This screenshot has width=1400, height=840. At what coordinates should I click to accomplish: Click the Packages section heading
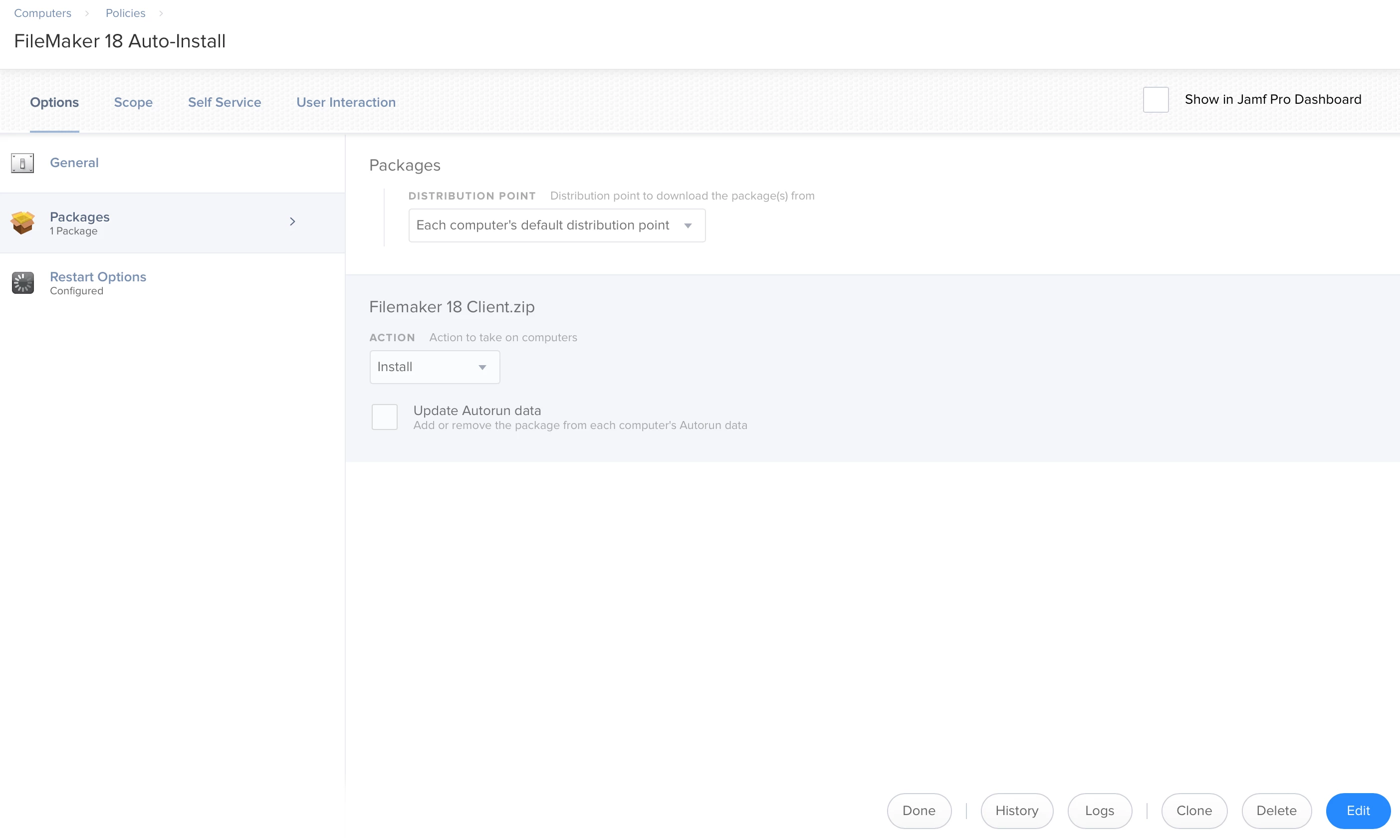[405, 165]
